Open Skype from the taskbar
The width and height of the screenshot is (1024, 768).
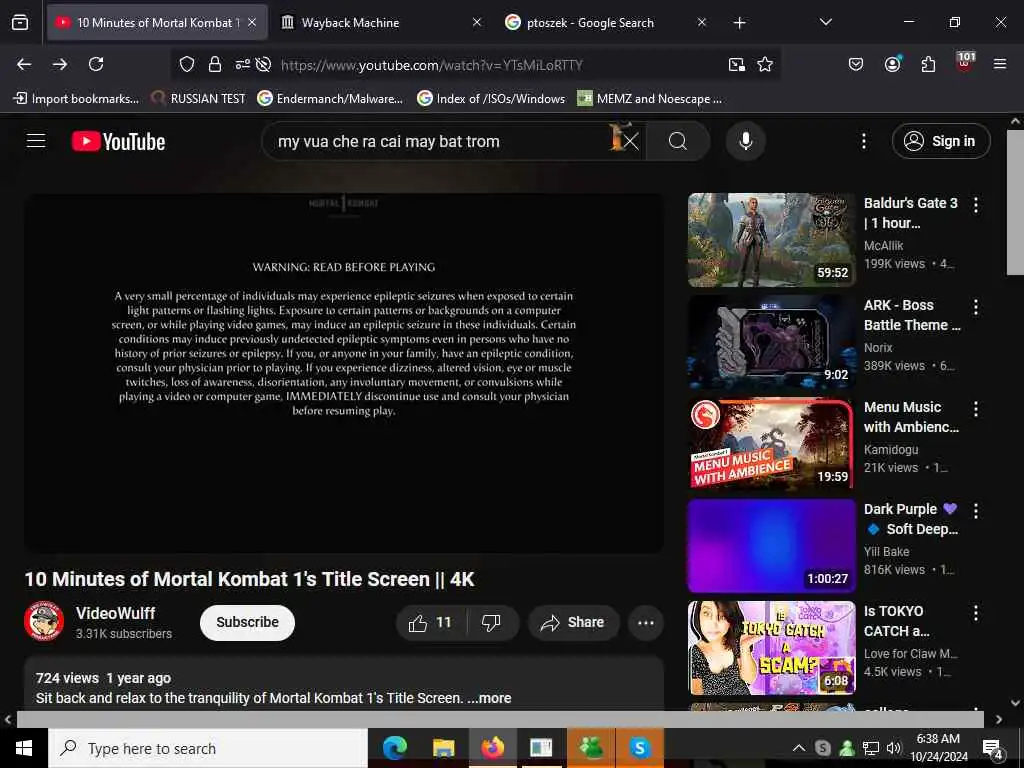coord(640,748)
